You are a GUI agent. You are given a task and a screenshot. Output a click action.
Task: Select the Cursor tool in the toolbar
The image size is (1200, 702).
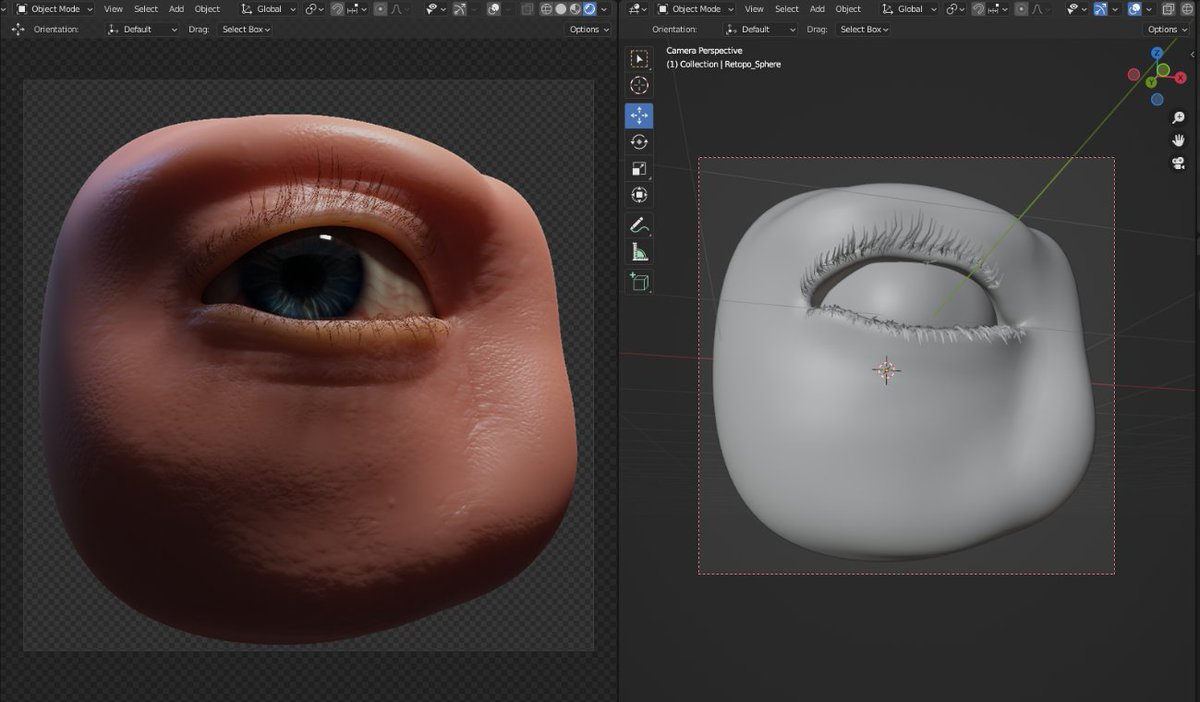(x=638, y=85)
